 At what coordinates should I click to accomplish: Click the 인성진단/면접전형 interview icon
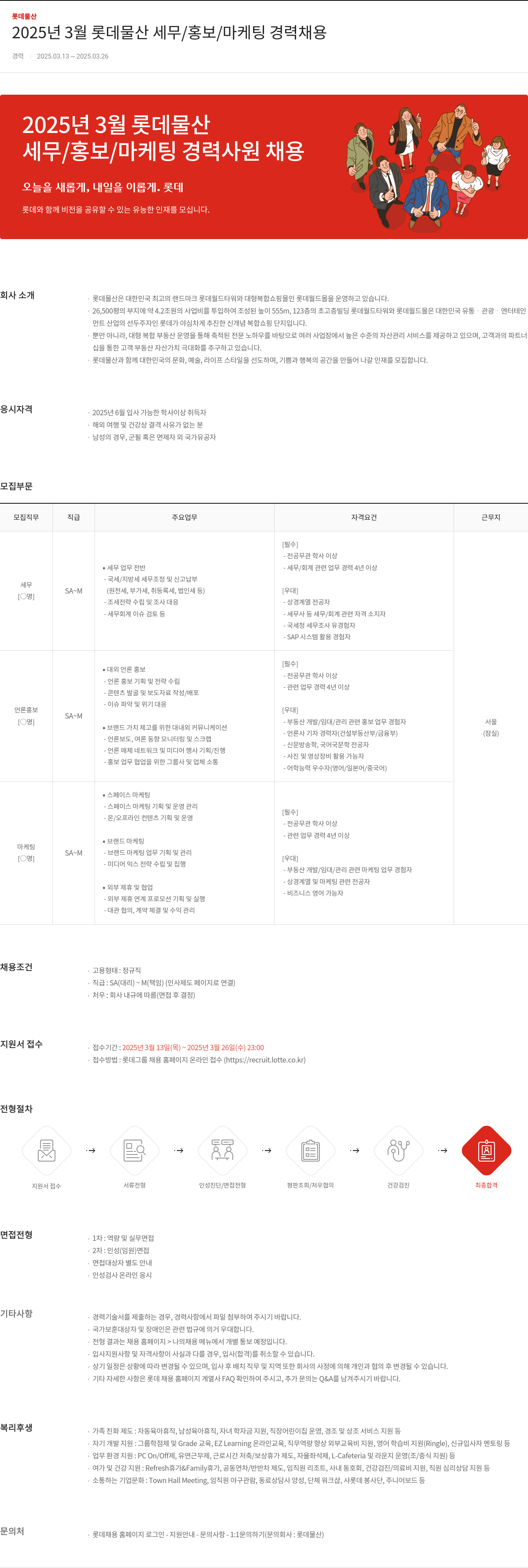[223, 1151]
